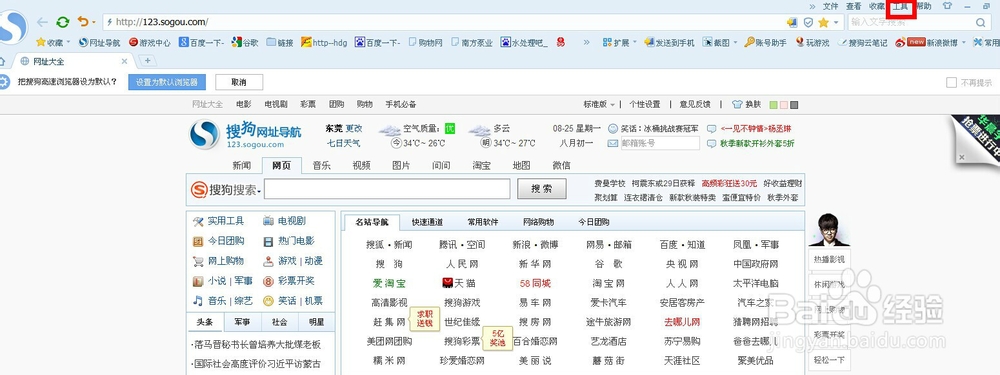Open the 工具 menu
The height and width of the screenshot is (375, 1000).
900,6
